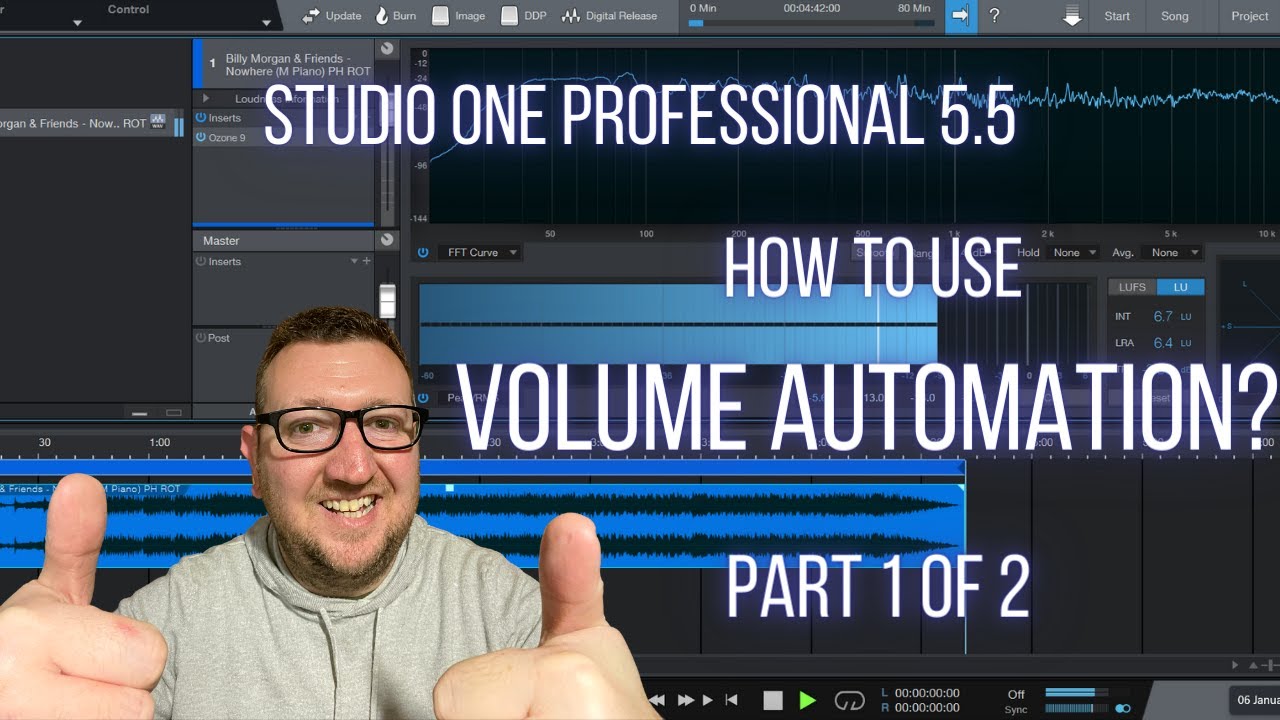Click the Control column header
This screenshot has width=1280, height=720.
(128, 9)
